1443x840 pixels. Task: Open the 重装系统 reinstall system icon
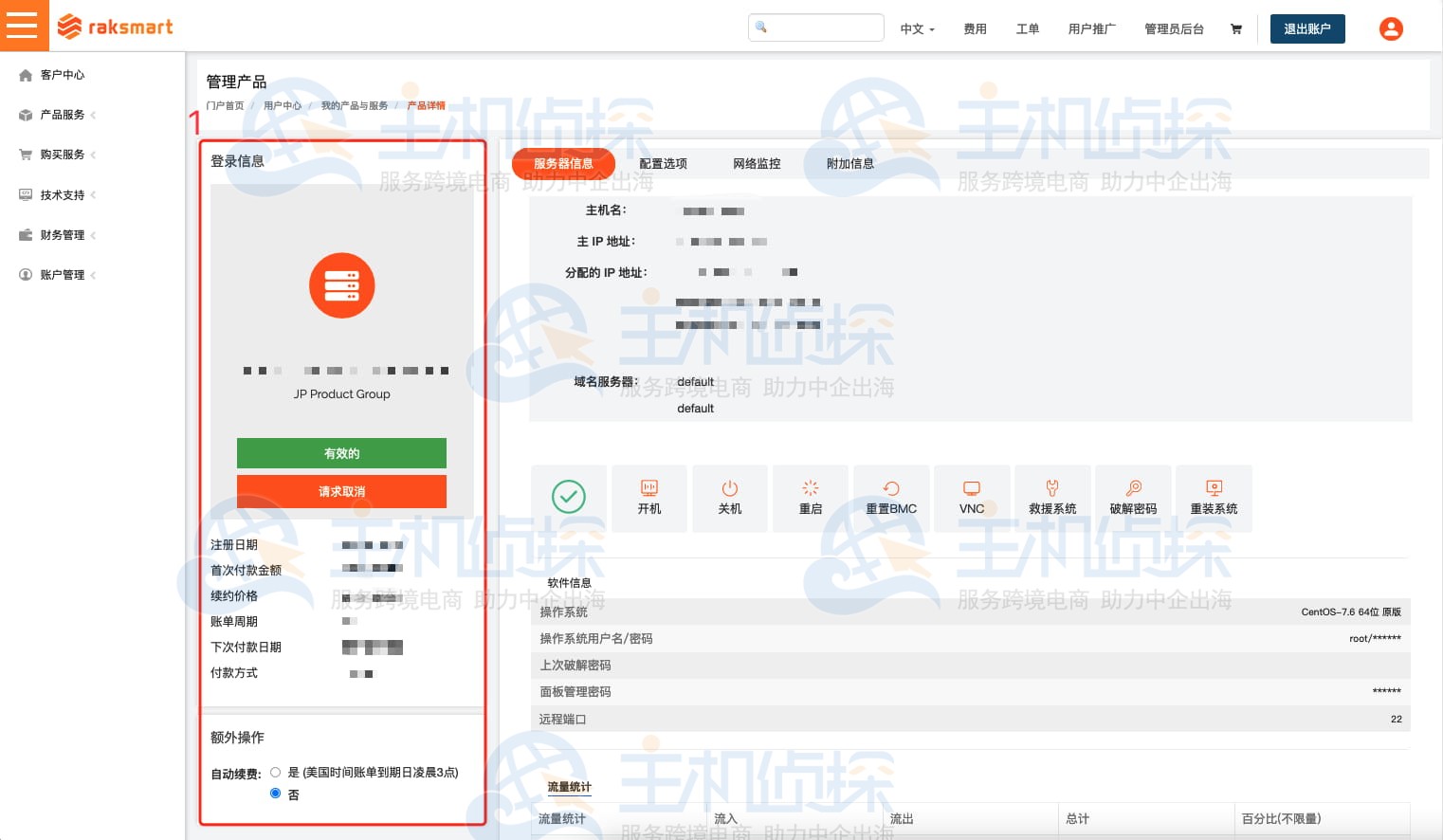point(1214,498)
